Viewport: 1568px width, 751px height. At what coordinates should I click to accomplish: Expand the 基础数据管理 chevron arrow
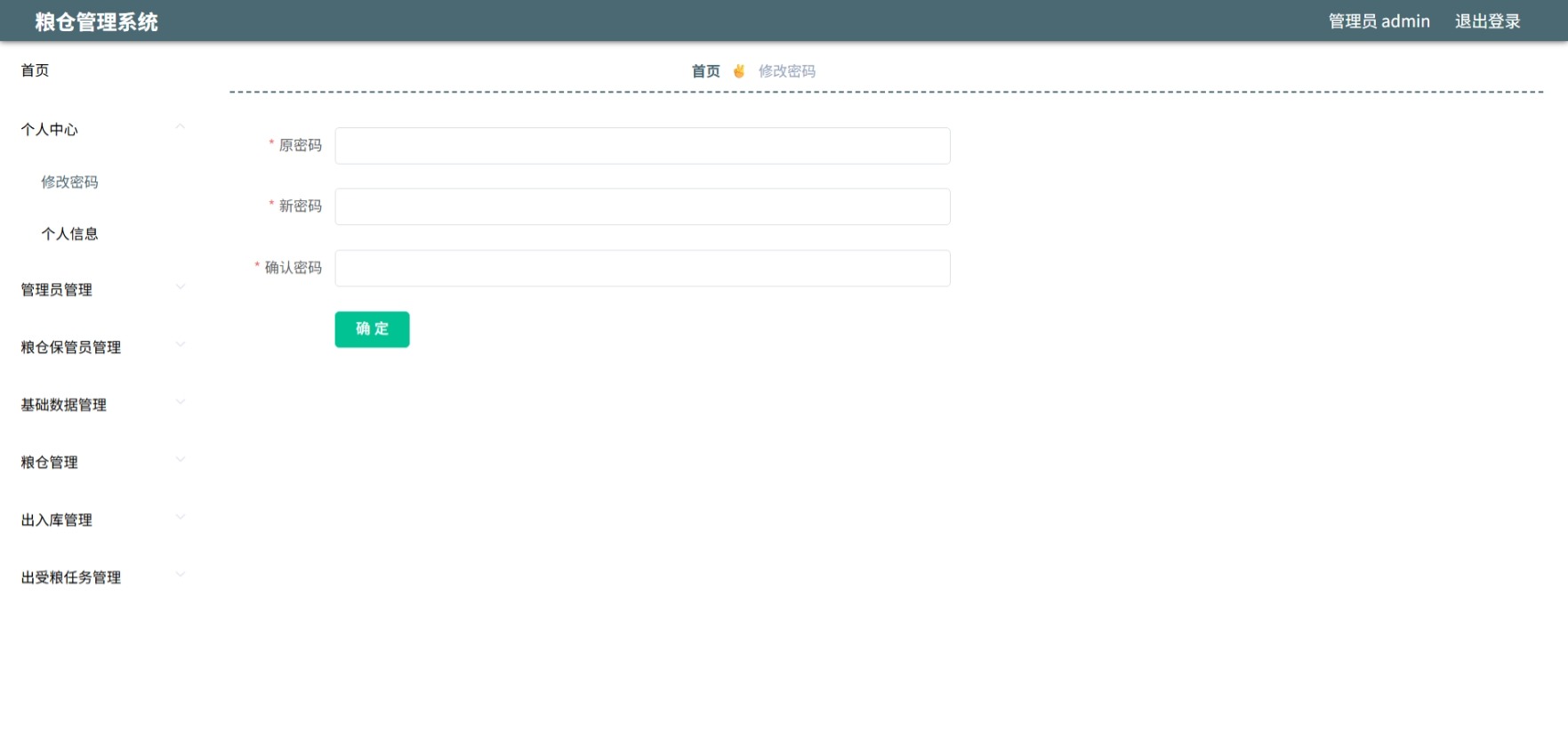pos(181,402)
